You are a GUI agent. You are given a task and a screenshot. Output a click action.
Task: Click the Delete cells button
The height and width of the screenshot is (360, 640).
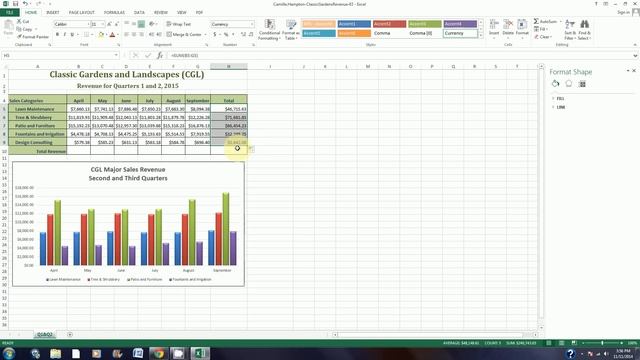pyautogui.click(x=508, y=28)
